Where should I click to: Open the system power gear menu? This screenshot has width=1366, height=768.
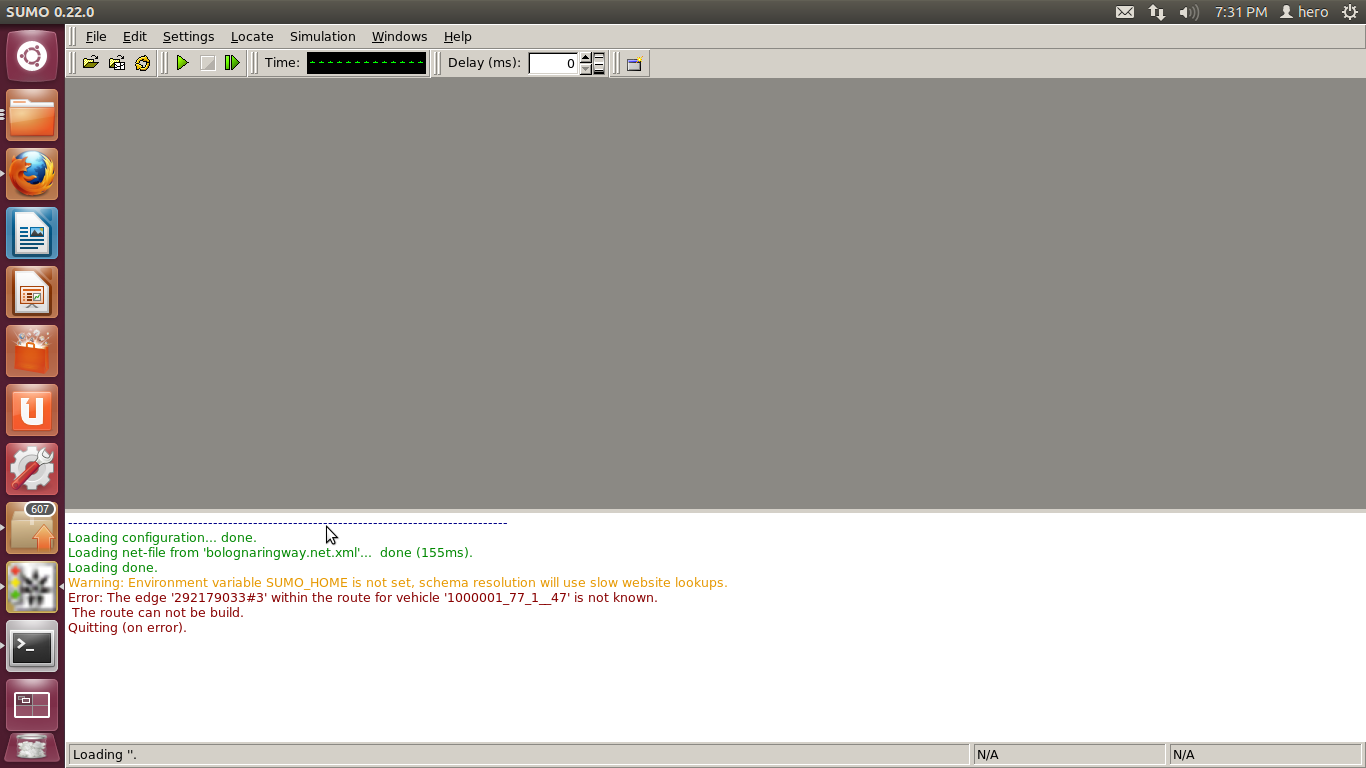pos(1349,12)
